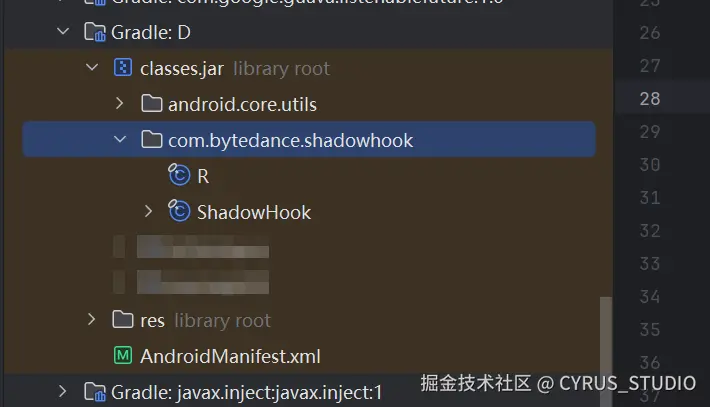Expand the ShadowHook class node

pyautogui.click(x=148, y=211)
